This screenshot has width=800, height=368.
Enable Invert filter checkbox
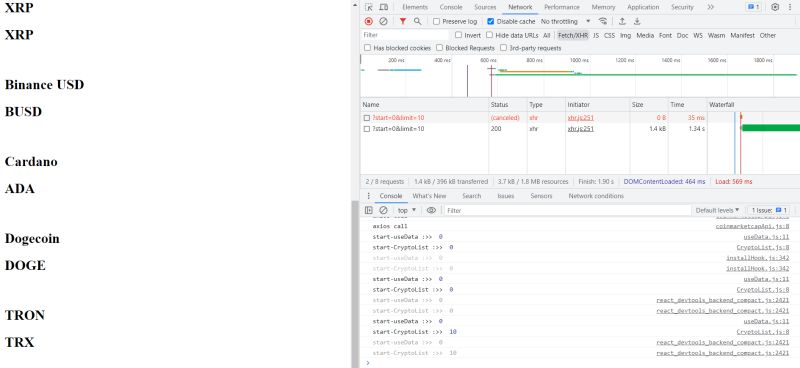(x=458, y=35)
